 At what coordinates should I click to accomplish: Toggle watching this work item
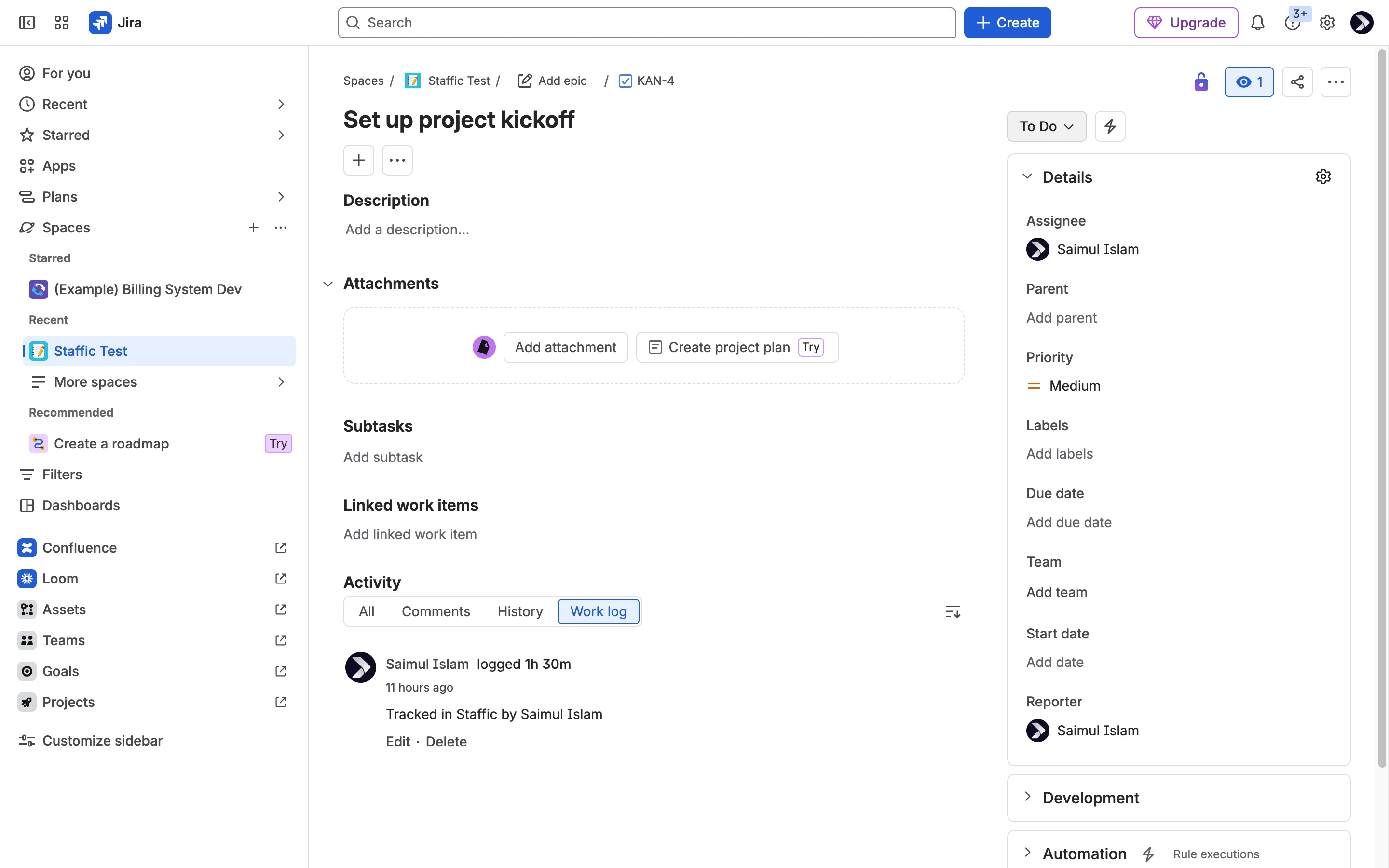click(x=1249, y=81)
